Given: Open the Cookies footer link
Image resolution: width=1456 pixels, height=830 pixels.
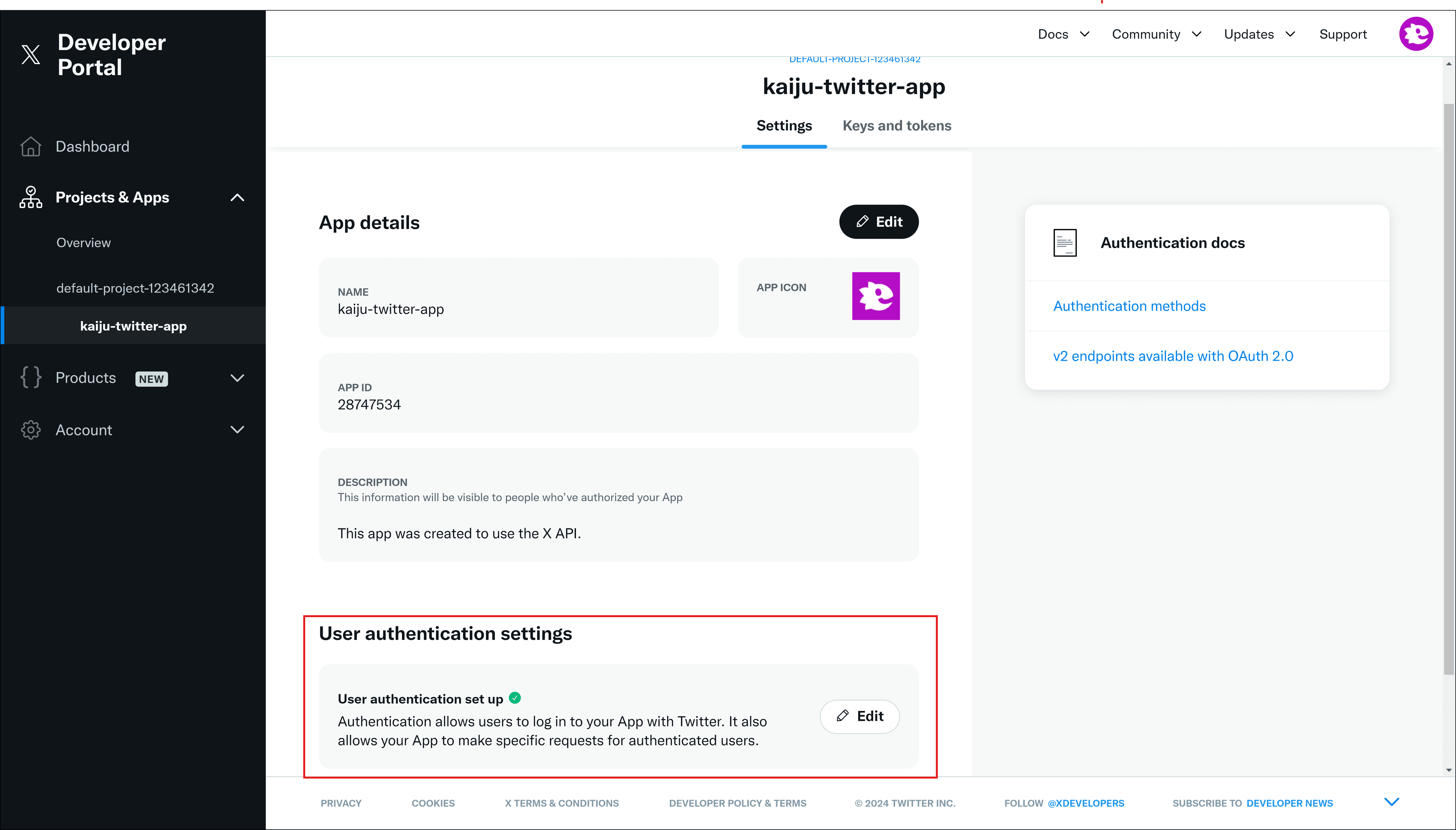Looking at the screenshot, I should [x=433, y=803].
